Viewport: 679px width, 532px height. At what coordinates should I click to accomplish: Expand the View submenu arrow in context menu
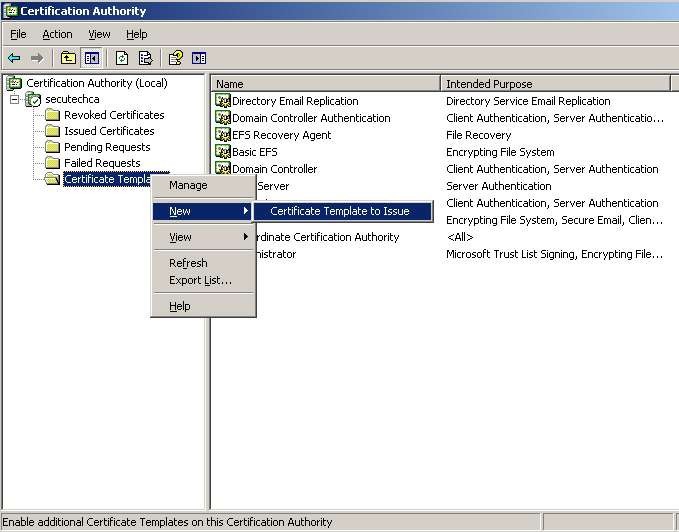click(x=246, y=237)
